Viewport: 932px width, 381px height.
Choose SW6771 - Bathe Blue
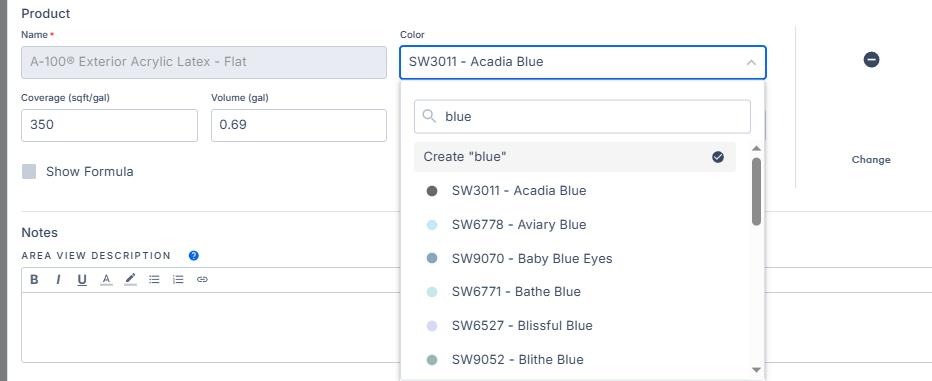[x=575, y=292]
